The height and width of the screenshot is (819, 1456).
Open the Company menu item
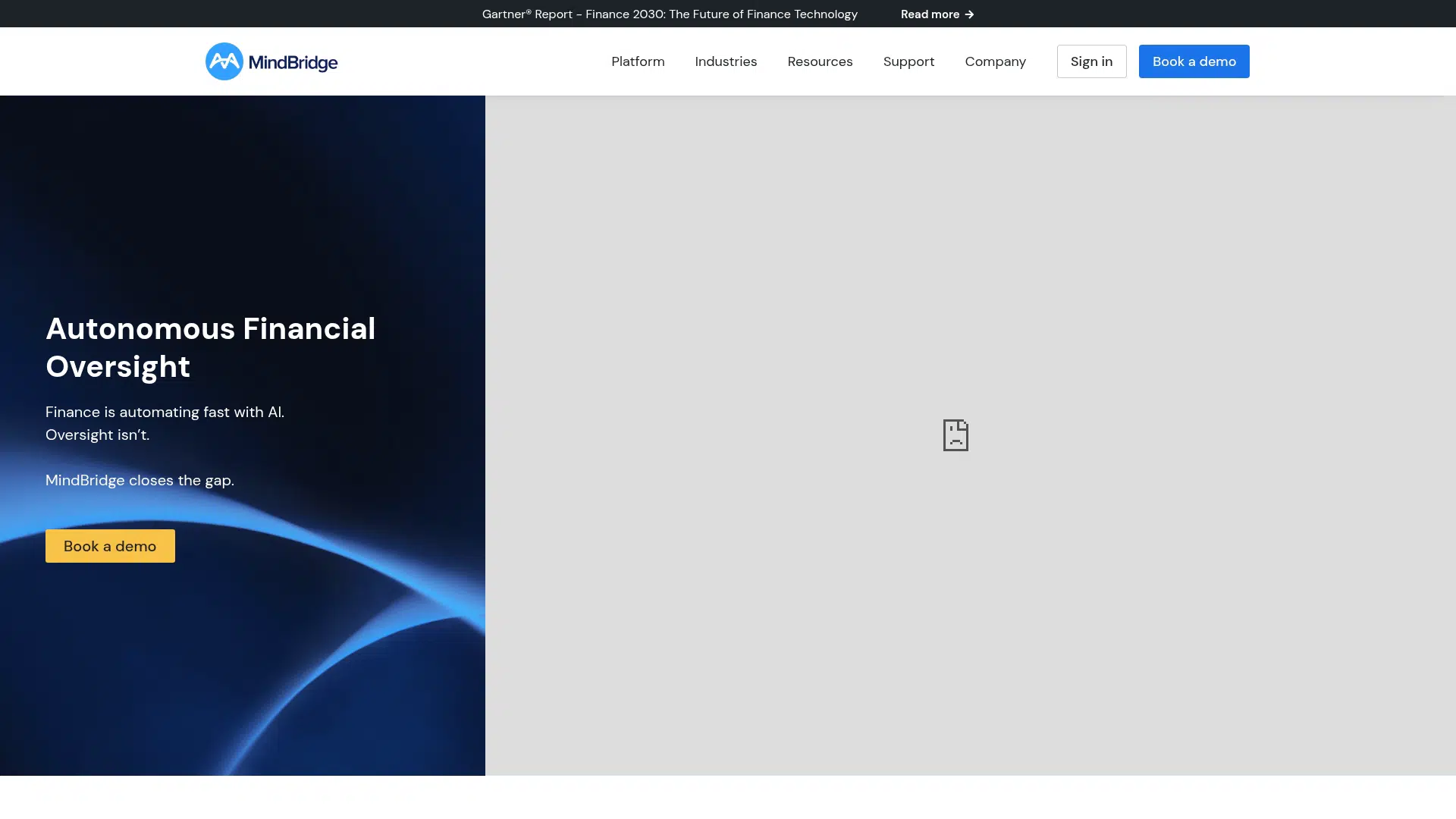[995, 61]
